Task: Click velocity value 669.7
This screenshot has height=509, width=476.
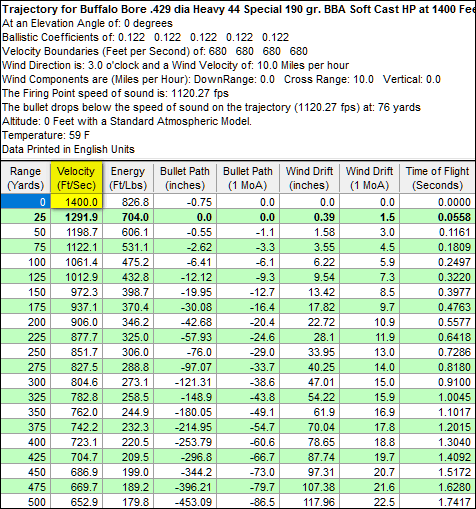Action: (76, 487)
